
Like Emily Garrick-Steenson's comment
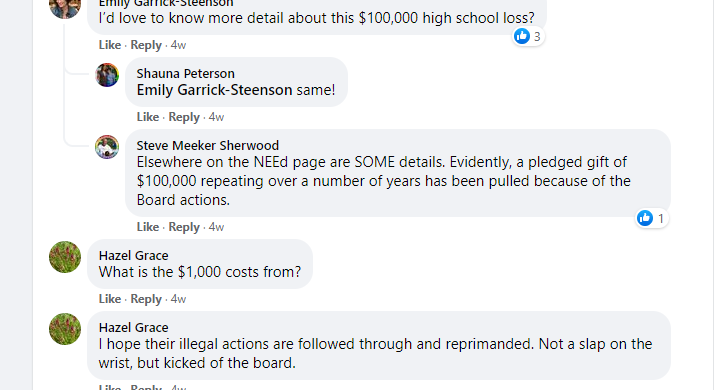click(x=110, y=45)
